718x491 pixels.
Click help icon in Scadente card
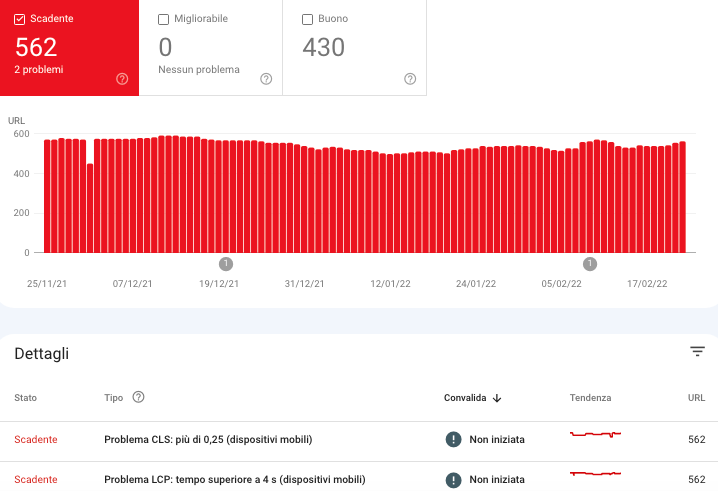pyautogui.click(x=122, y=79)
